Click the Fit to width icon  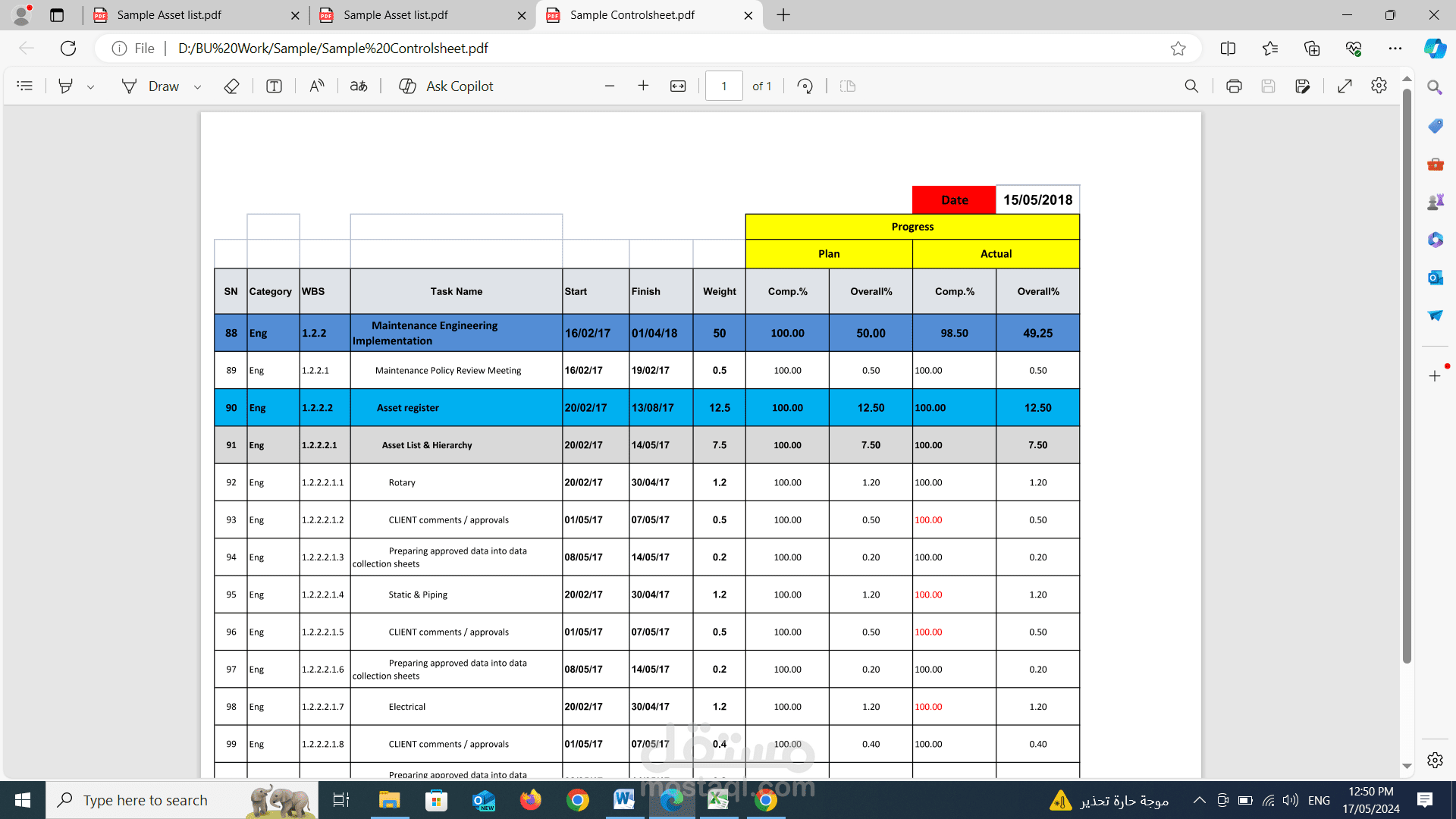click(x=678, y=86)
